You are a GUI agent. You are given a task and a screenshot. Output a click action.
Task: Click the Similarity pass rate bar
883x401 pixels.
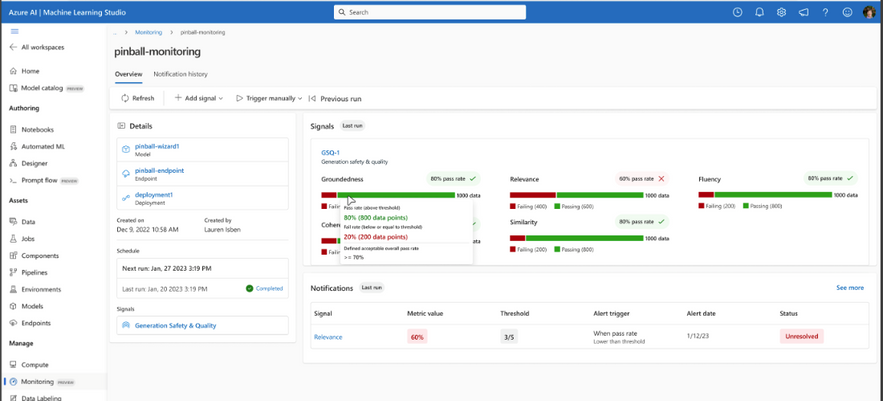click(577, 238)
